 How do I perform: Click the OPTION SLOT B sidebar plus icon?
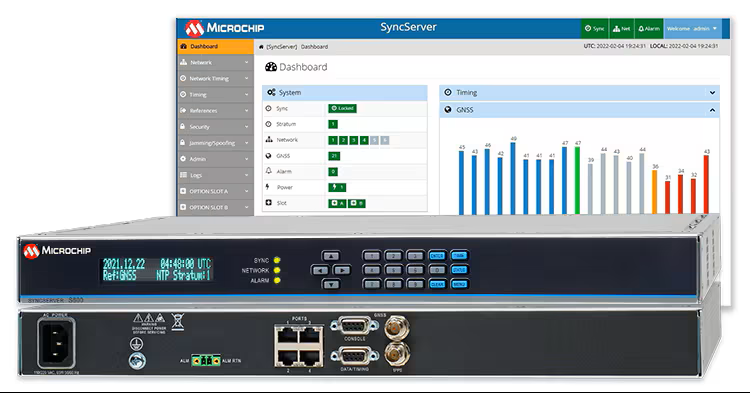pos(183,207)
